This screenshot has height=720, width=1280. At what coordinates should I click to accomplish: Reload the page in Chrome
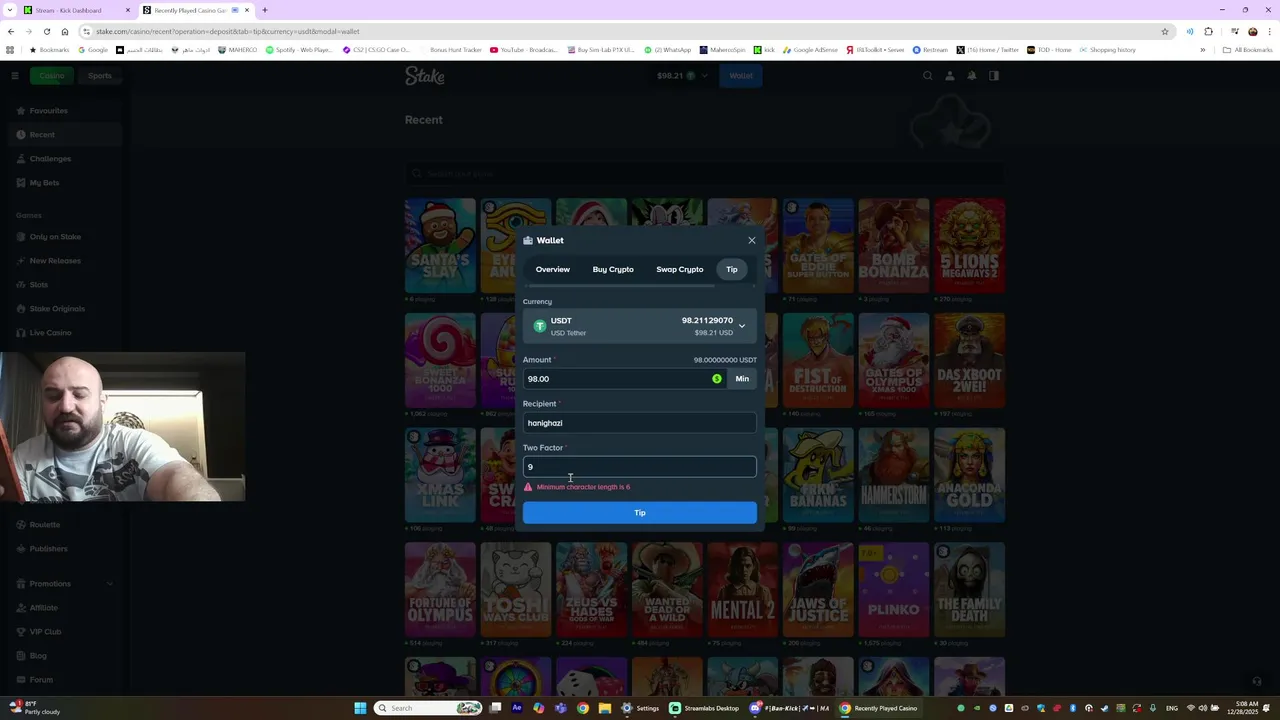[x=47, y=31]
